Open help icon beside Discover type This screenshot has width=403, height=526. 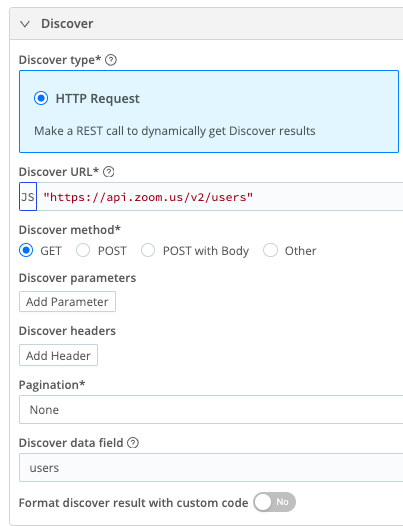tap(111, 60)
